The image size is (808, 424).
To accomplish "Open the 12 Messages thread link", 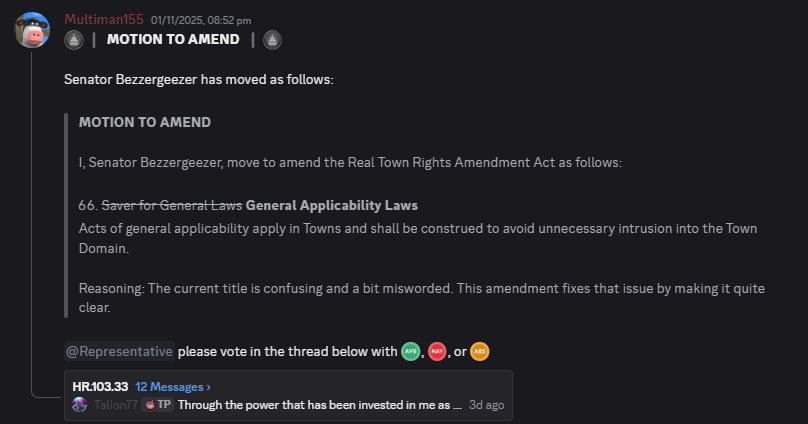I will click(x=173, y=386).
